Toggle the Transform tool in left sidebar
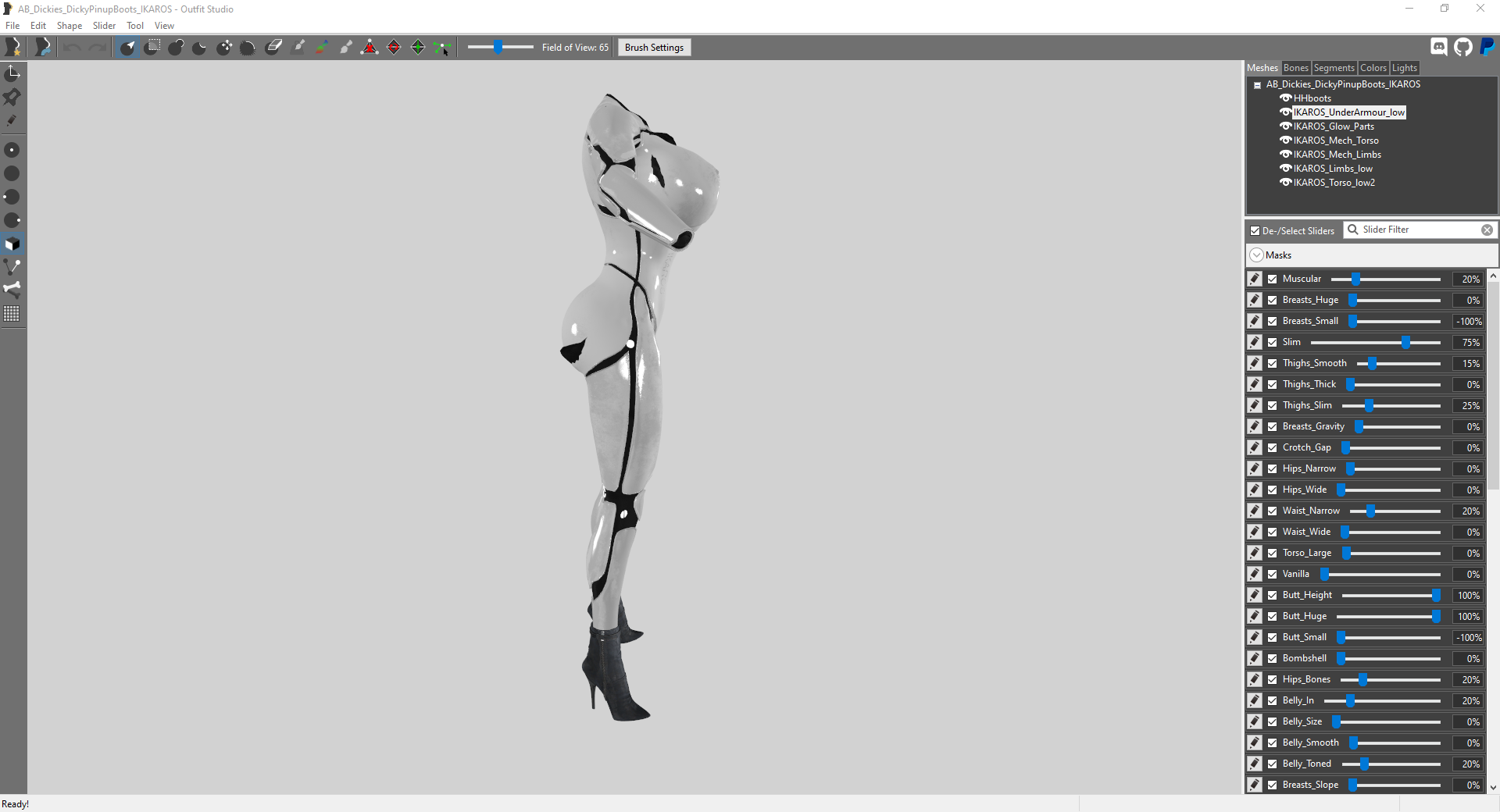The height and width of the screenshot is (812, 1500). coord(12,73)
